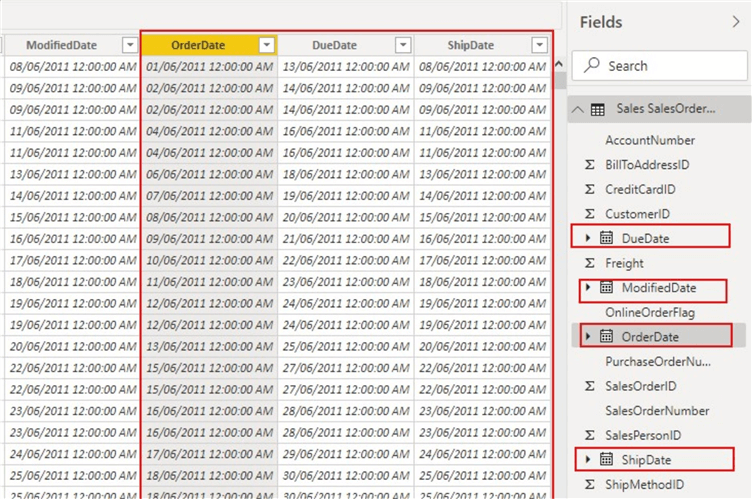Click the Fields pane title
Viewport: 752px width, 499px height.
click(601, 22)
